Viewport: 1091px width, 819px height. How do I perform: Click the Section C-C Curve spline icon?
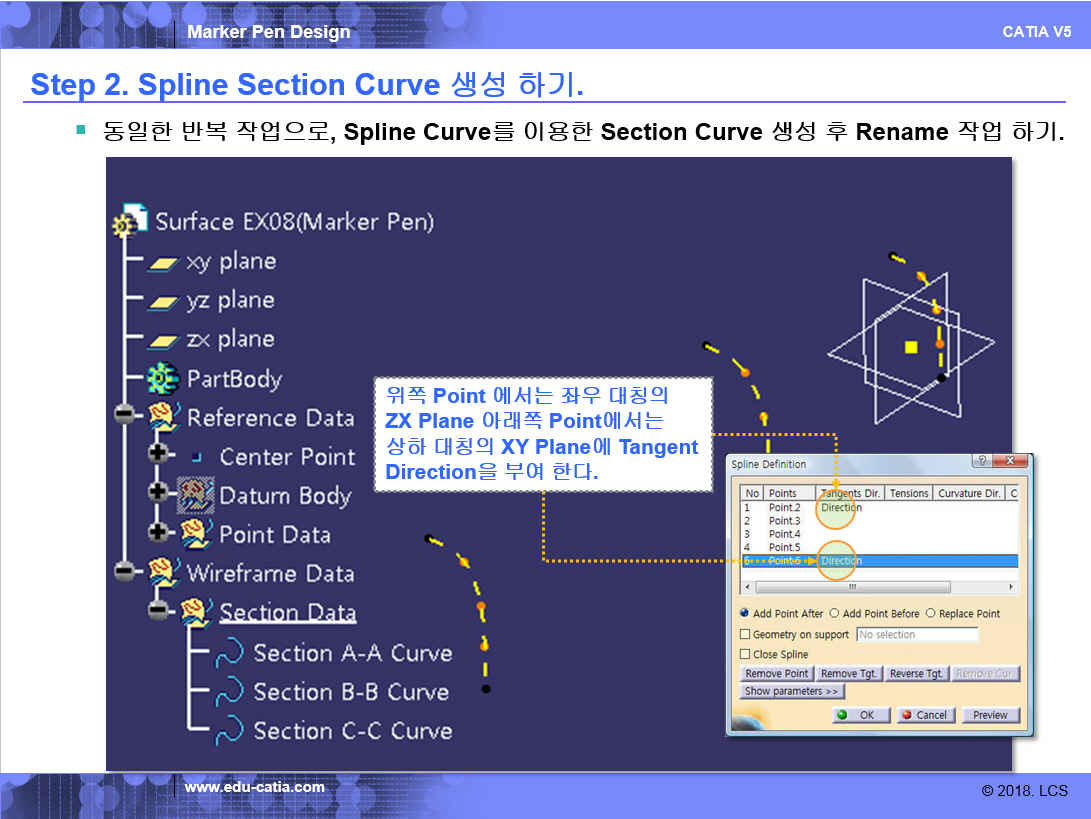tap(229, 730)
